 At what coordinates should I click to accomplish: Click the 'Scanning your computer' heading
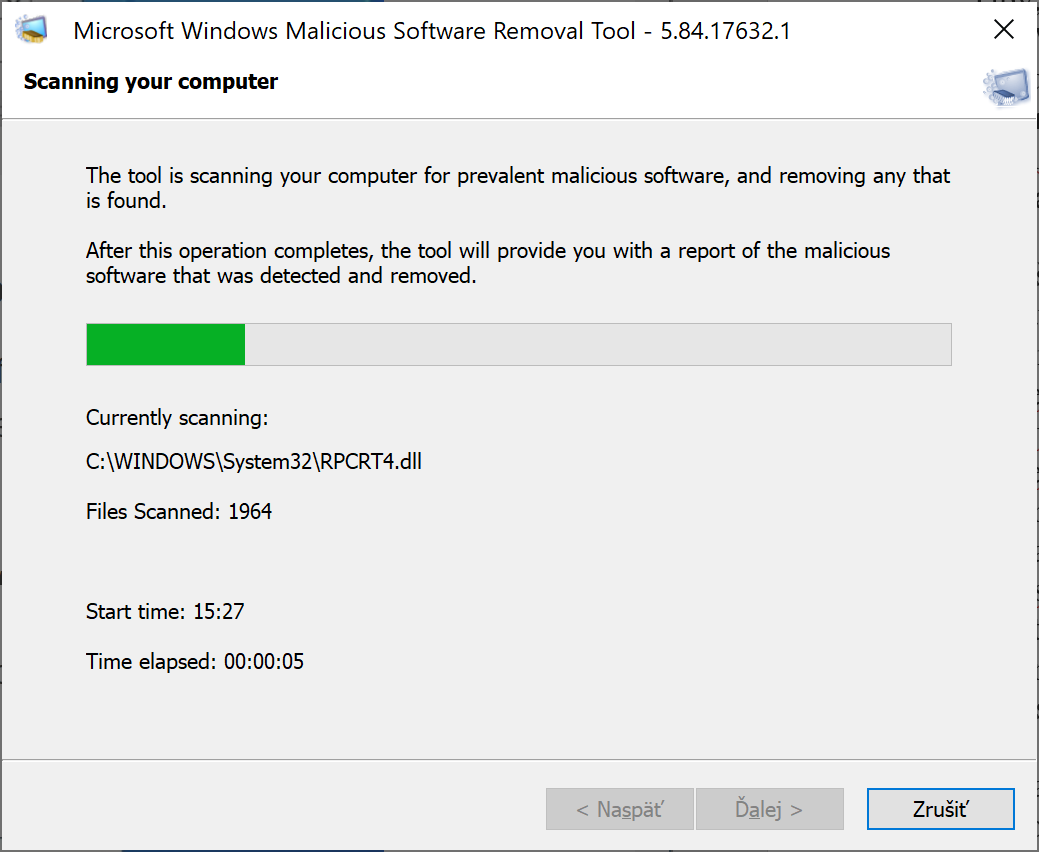151,81
